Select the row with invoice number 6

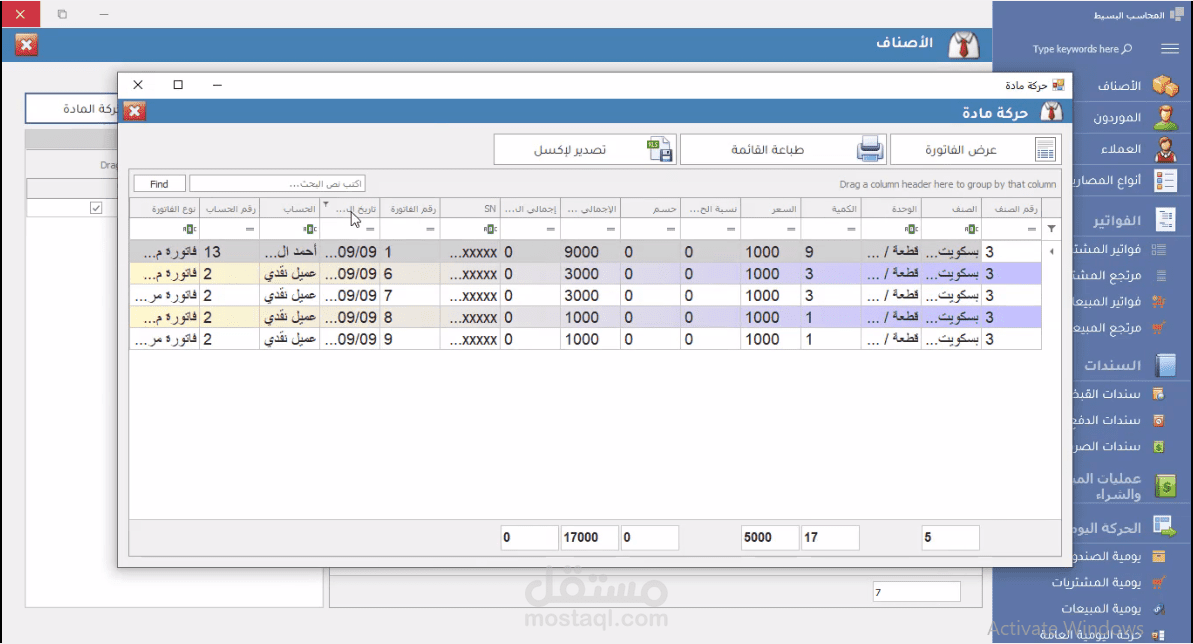click(585, 273)
